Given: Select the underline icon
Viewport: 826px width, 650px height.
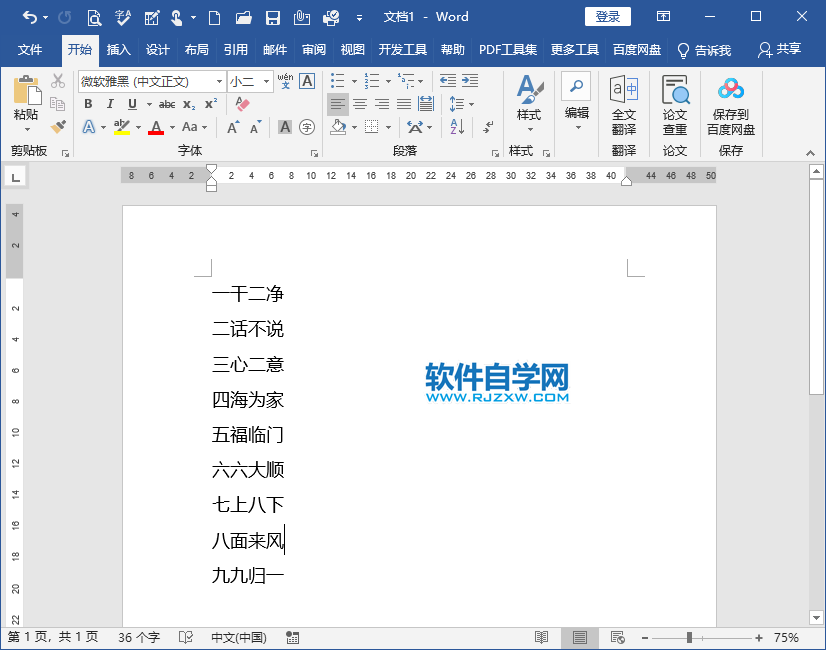Looking at the screenshot, I should [133, 104].
